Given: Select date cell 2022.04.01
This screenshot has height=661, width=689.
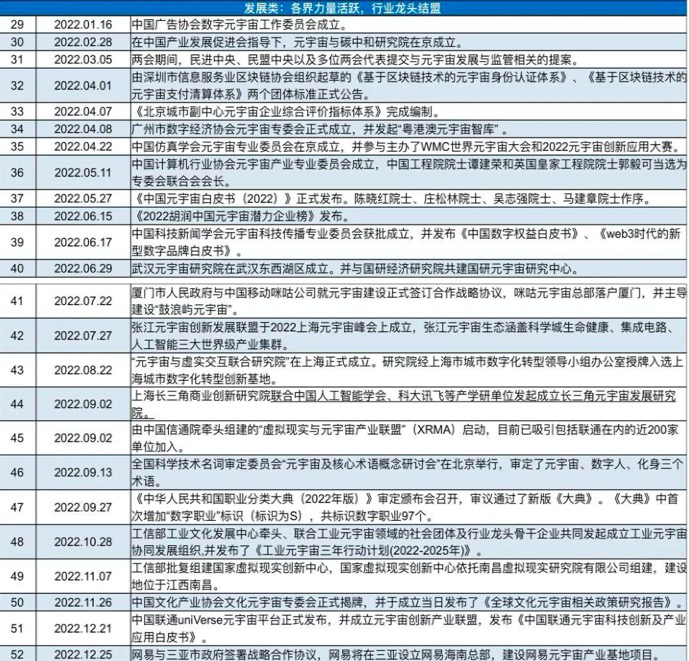Looking at the screenshot, I should [x=83, y=85].
